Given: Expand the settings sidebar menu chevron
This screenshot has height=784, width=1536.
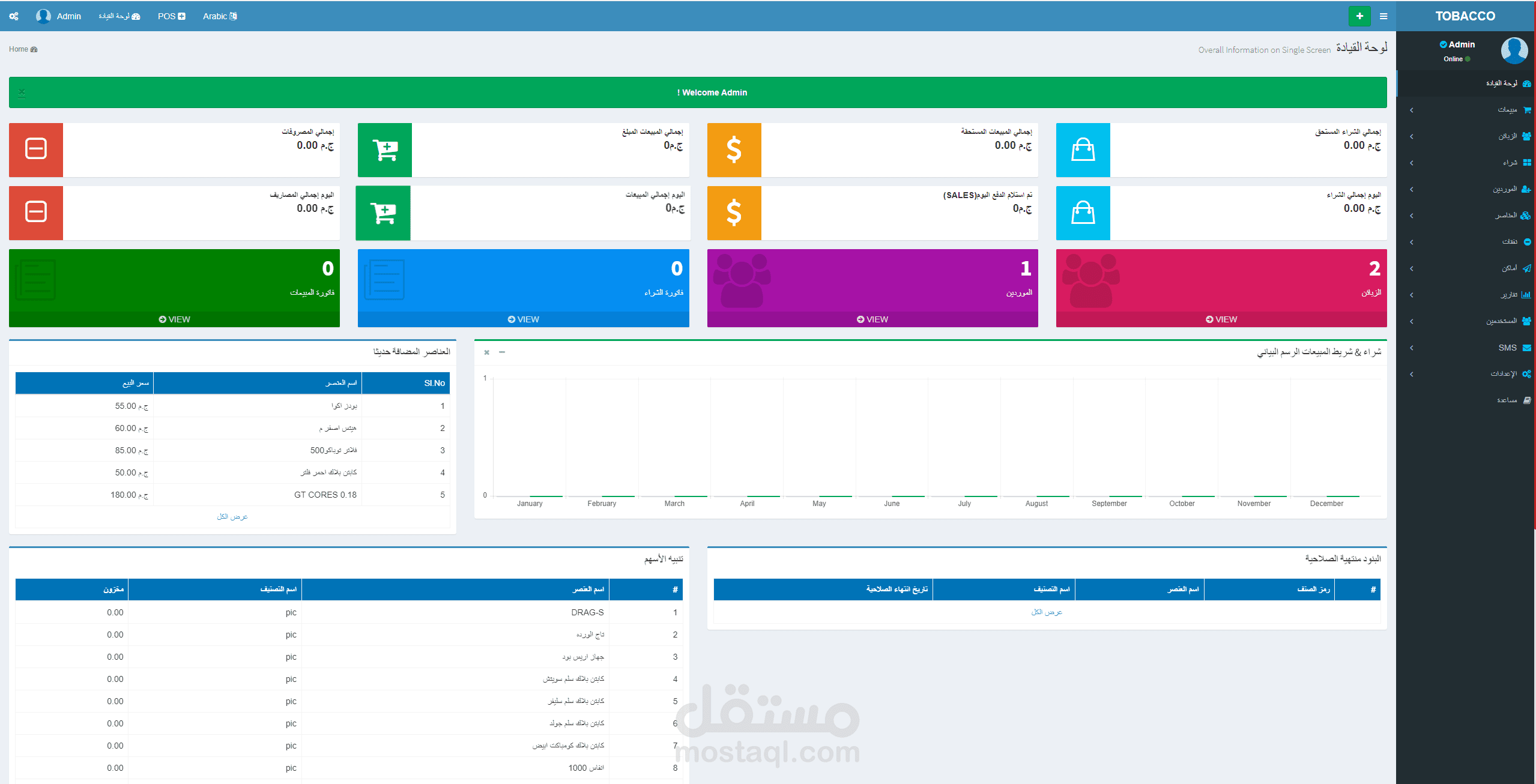Looking at the screenshot, I should click(1412, 374).
